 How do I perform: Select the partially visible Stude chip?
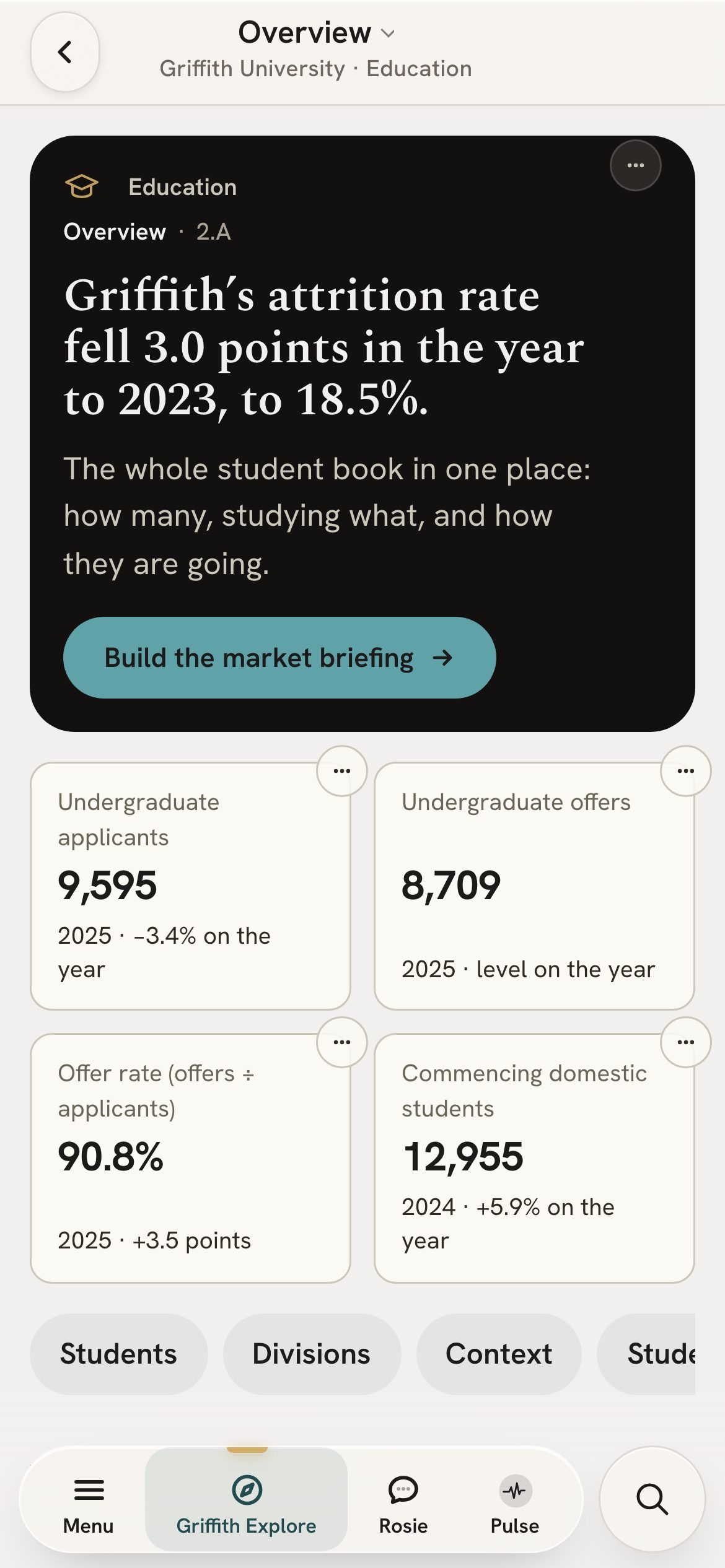[x=648, y=1354]
